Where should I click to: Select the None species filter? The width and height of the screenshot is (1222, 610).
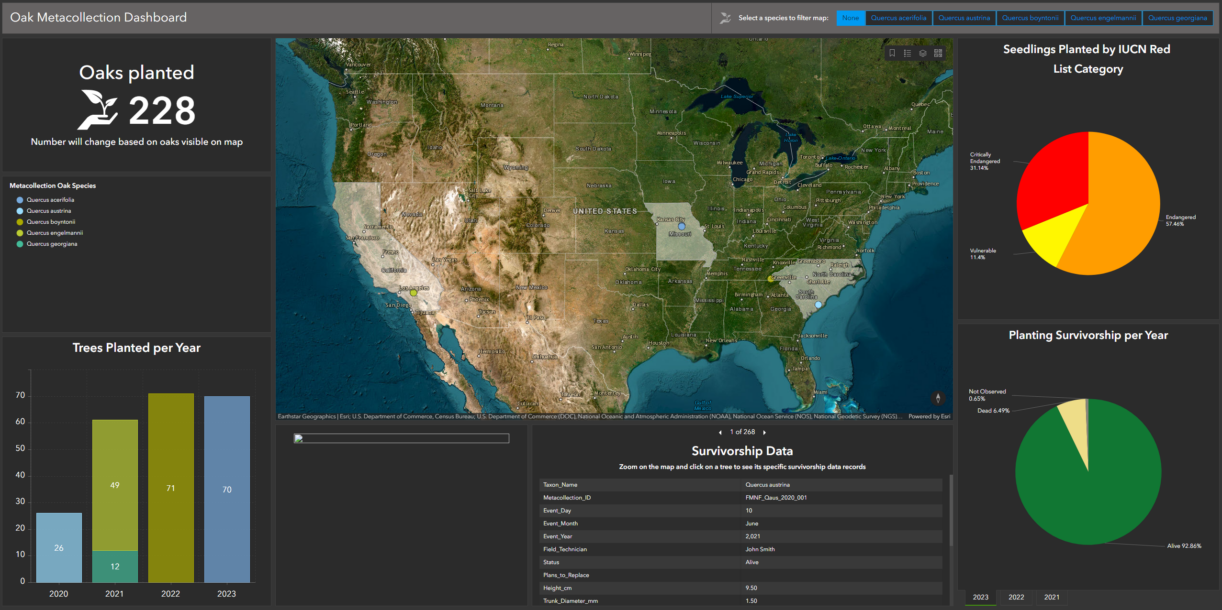(850, 18)
